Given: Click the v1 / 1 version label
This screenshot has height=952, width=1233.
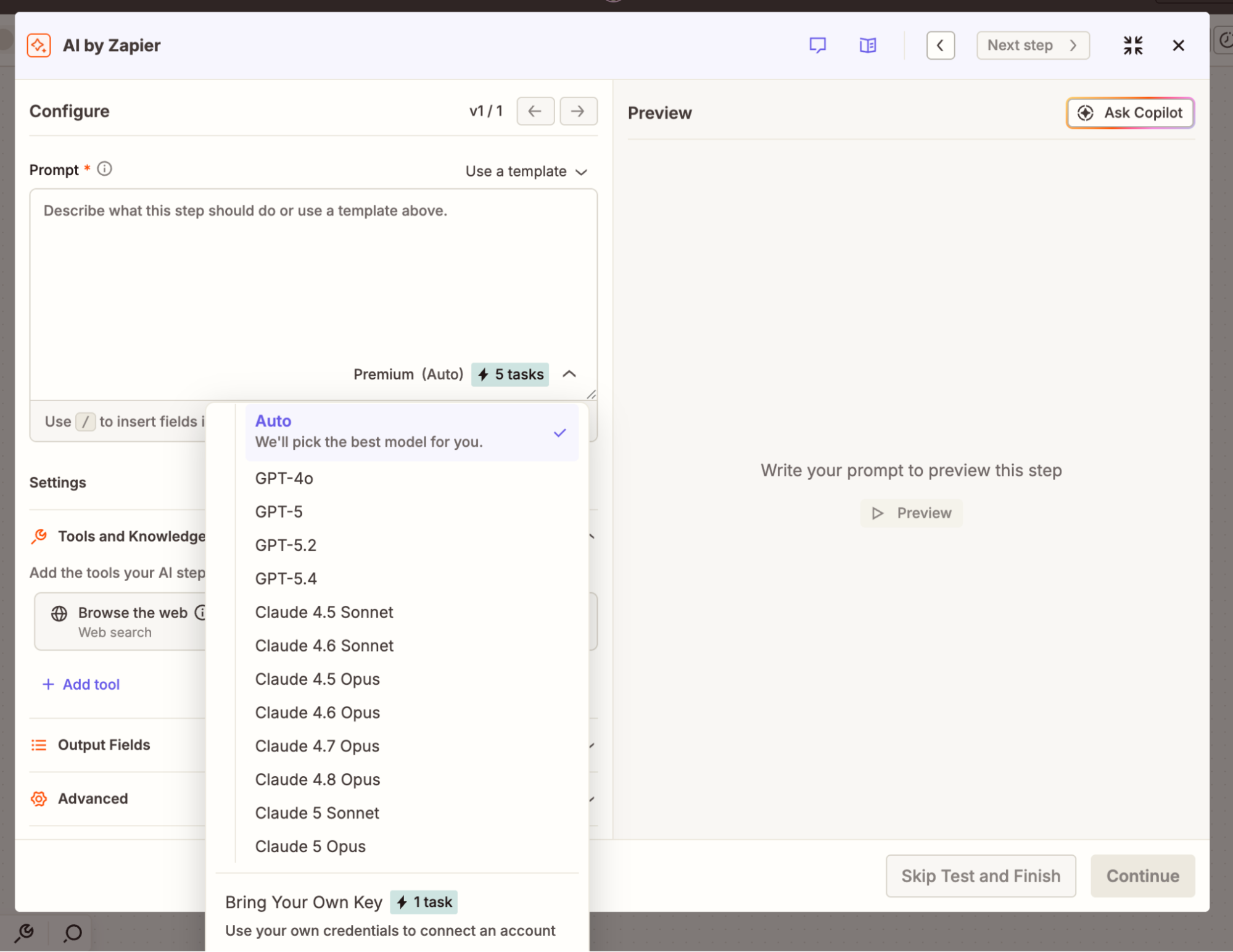Looking at the screenshot, I should pyautogui.click(x=486, y=111).
